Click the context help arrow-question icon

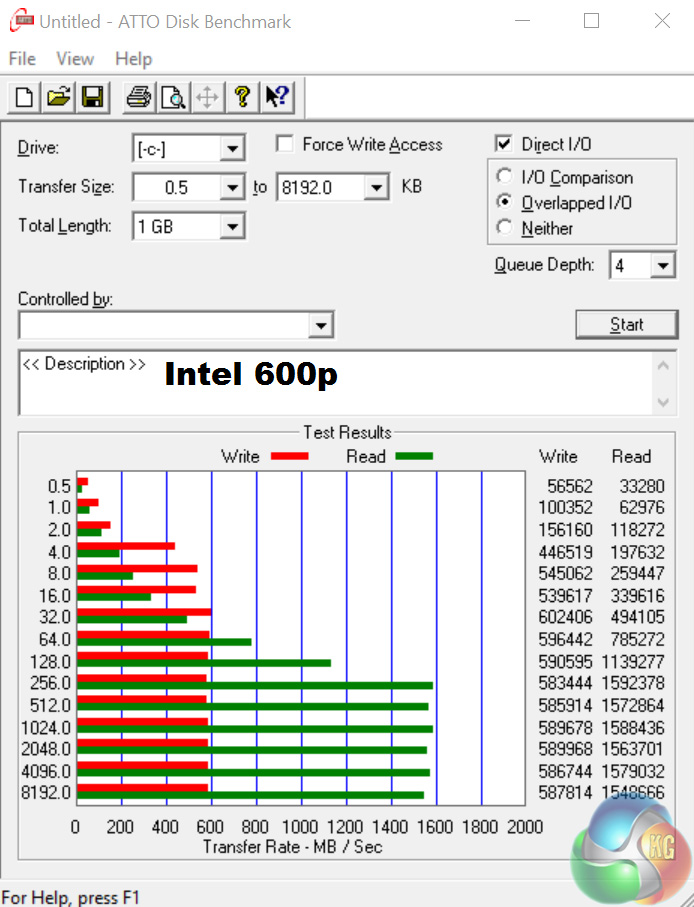tap(277, 97)
